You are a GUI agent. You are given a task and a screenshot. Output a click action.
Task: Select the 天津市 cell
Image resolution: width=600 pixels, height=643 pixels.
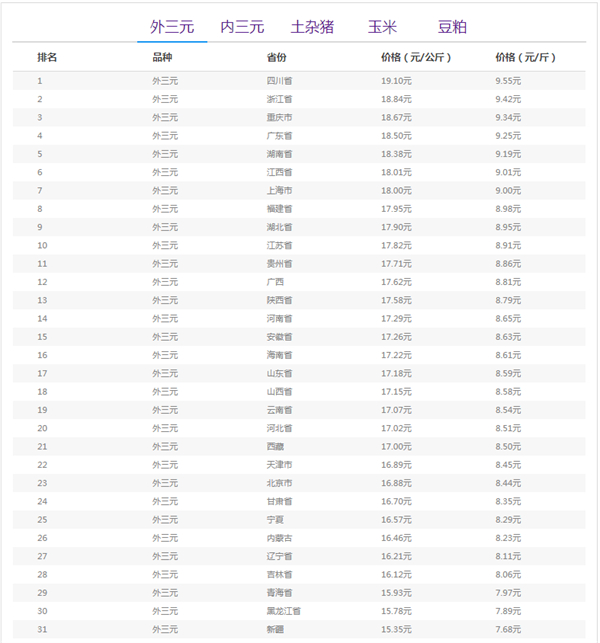279,465
